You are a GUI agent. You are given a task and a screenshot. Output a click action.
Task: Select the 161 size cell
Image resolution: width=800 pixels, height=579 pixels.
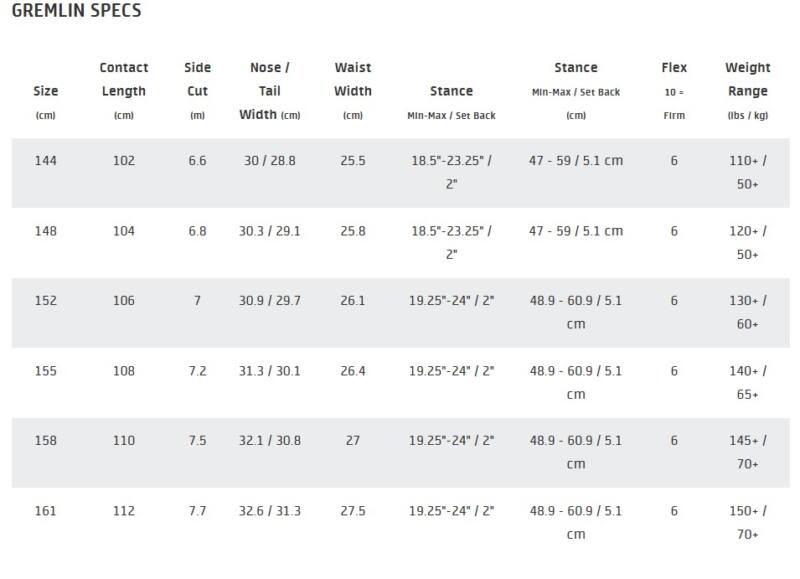click(46, 511)
